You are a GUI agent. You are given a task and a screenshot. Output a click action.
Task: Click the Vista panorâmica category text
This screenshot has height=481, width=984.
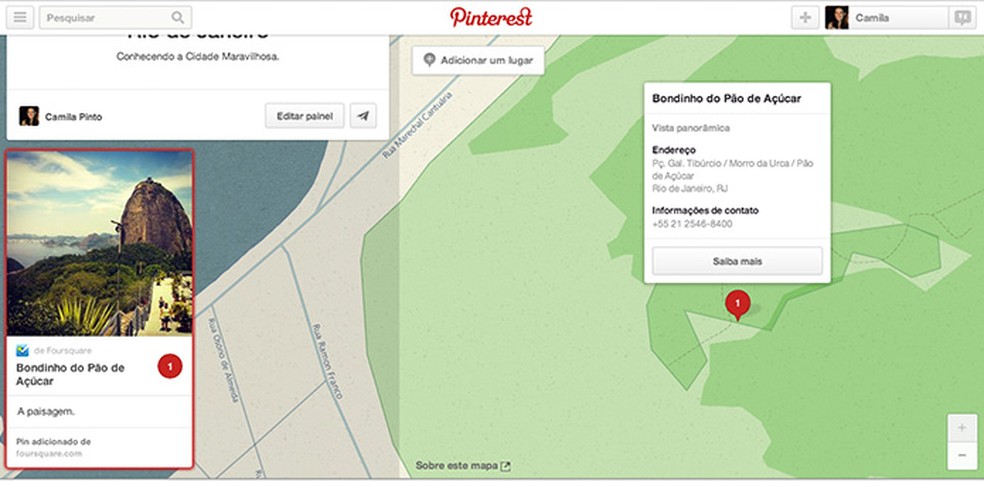coord(690,128)
